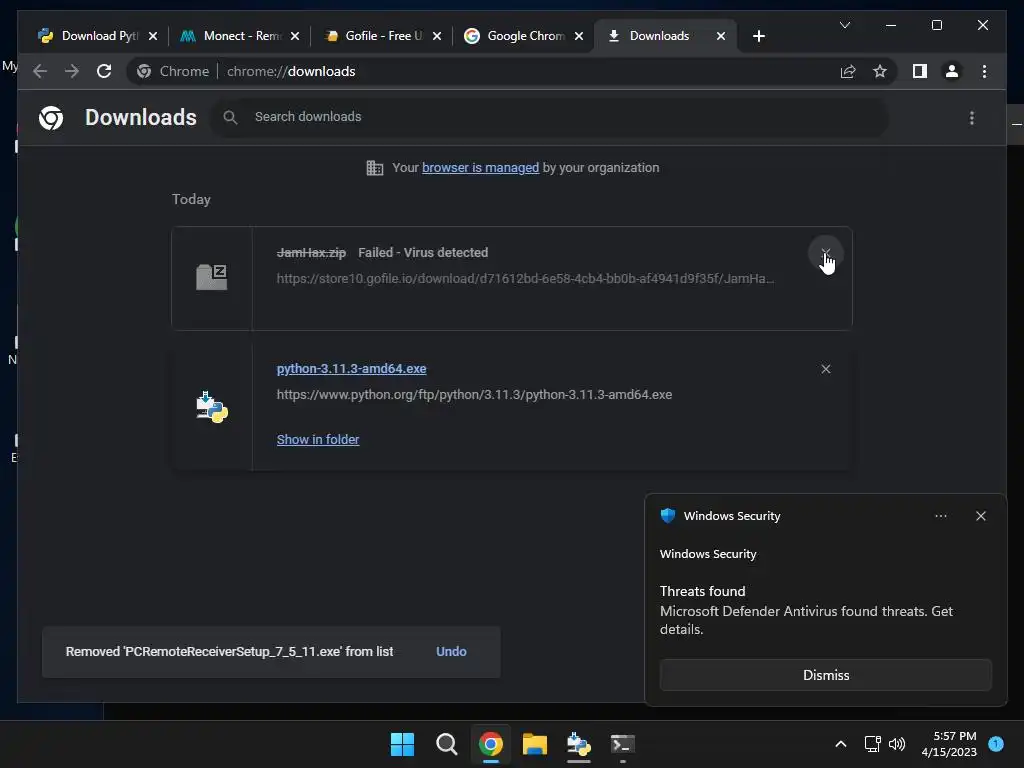Remove JamHax.zip from the downloads list

(x=825, y=253)
